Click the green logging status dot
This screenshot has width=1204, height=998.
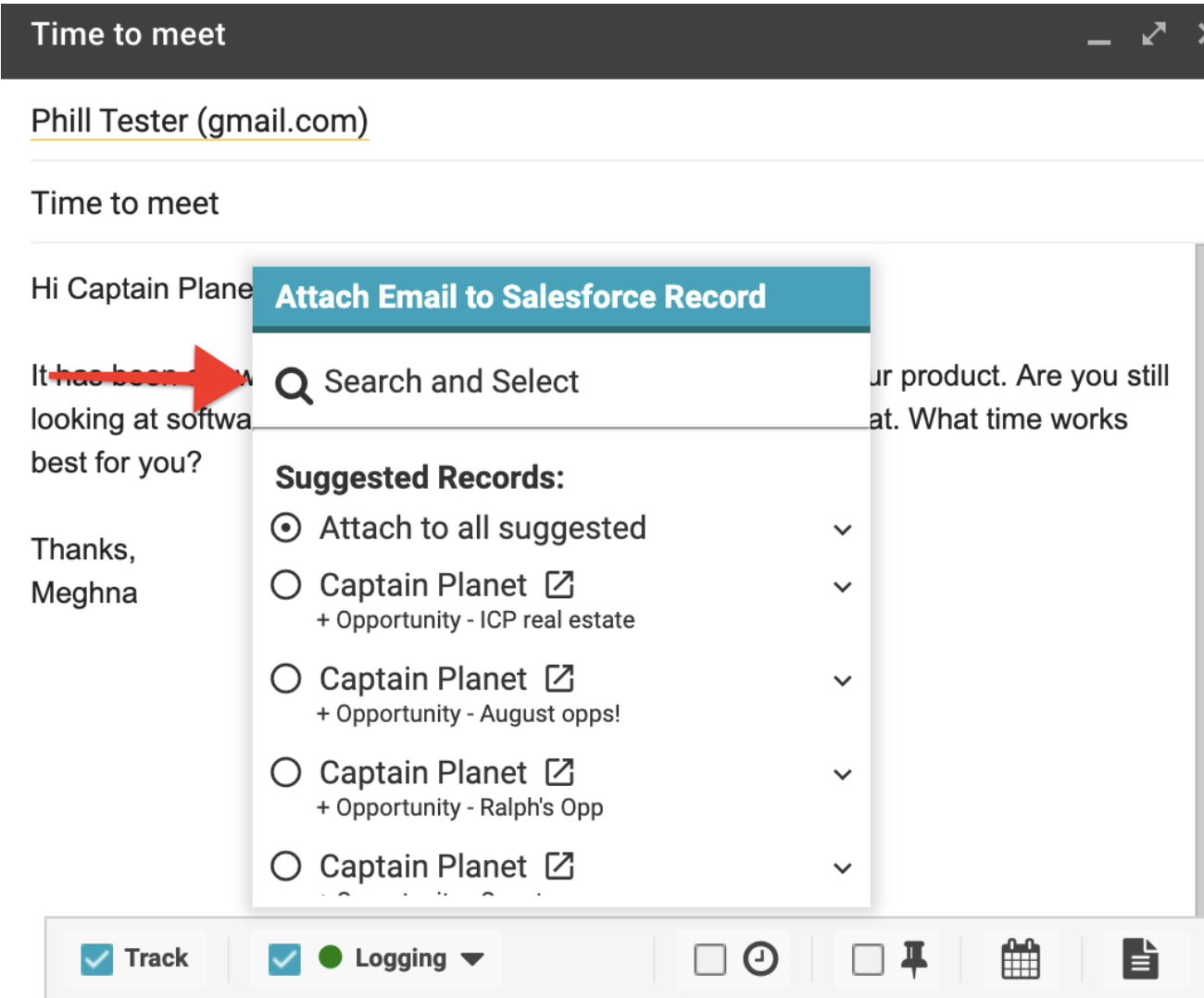(x=331, y=956)
